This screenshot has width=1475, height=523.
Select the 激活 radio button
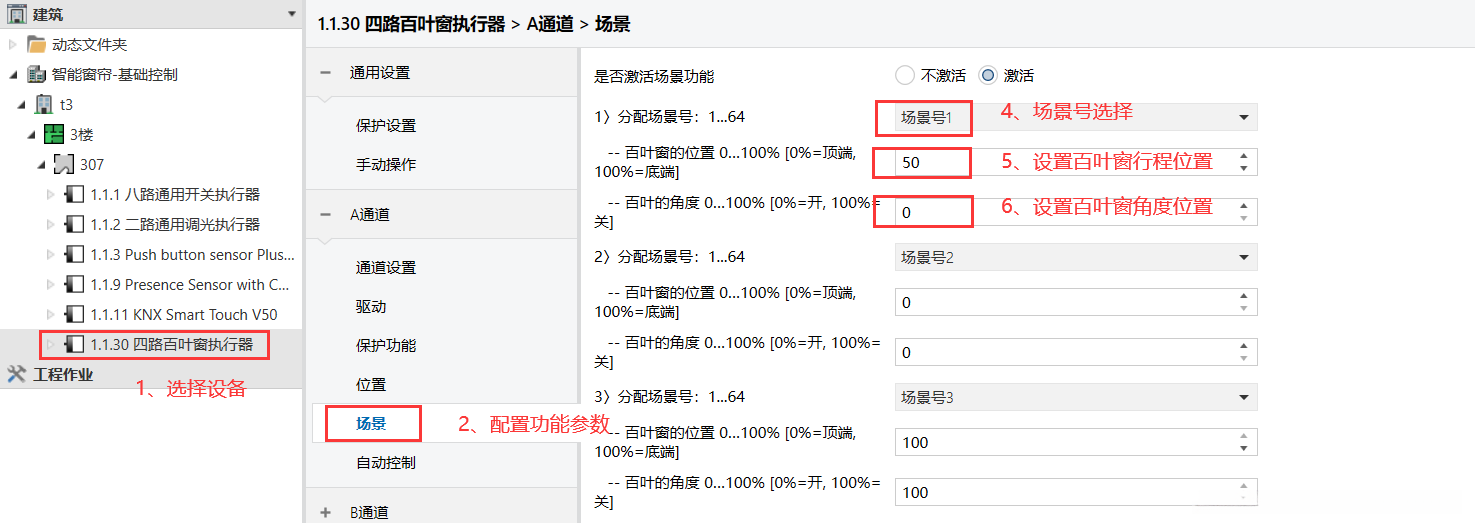[988, 75]
